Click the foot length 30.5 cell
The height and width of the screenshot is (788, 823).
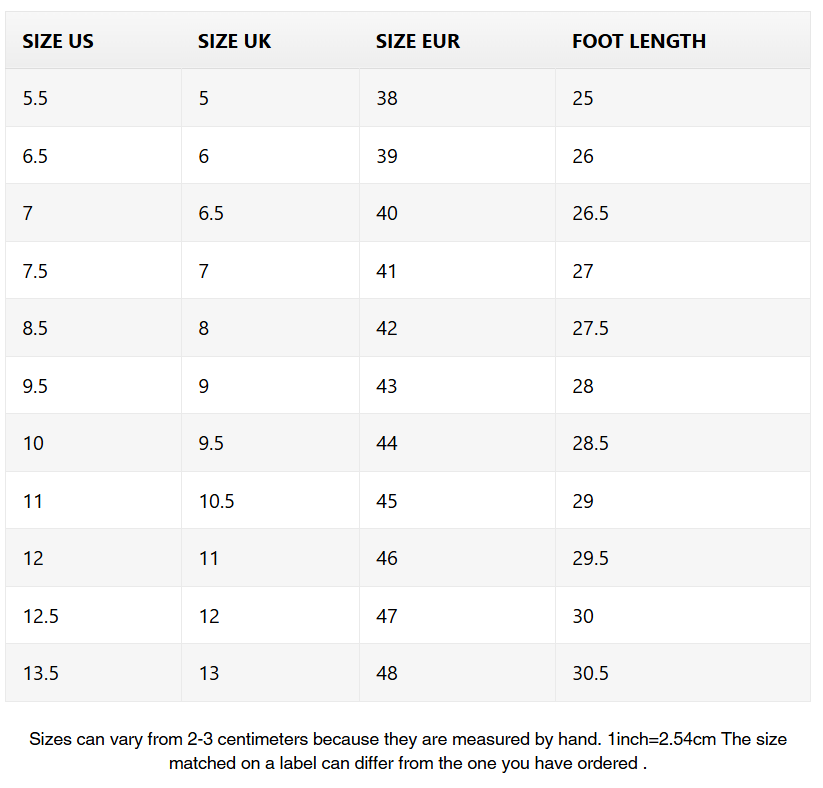point(683,673)
